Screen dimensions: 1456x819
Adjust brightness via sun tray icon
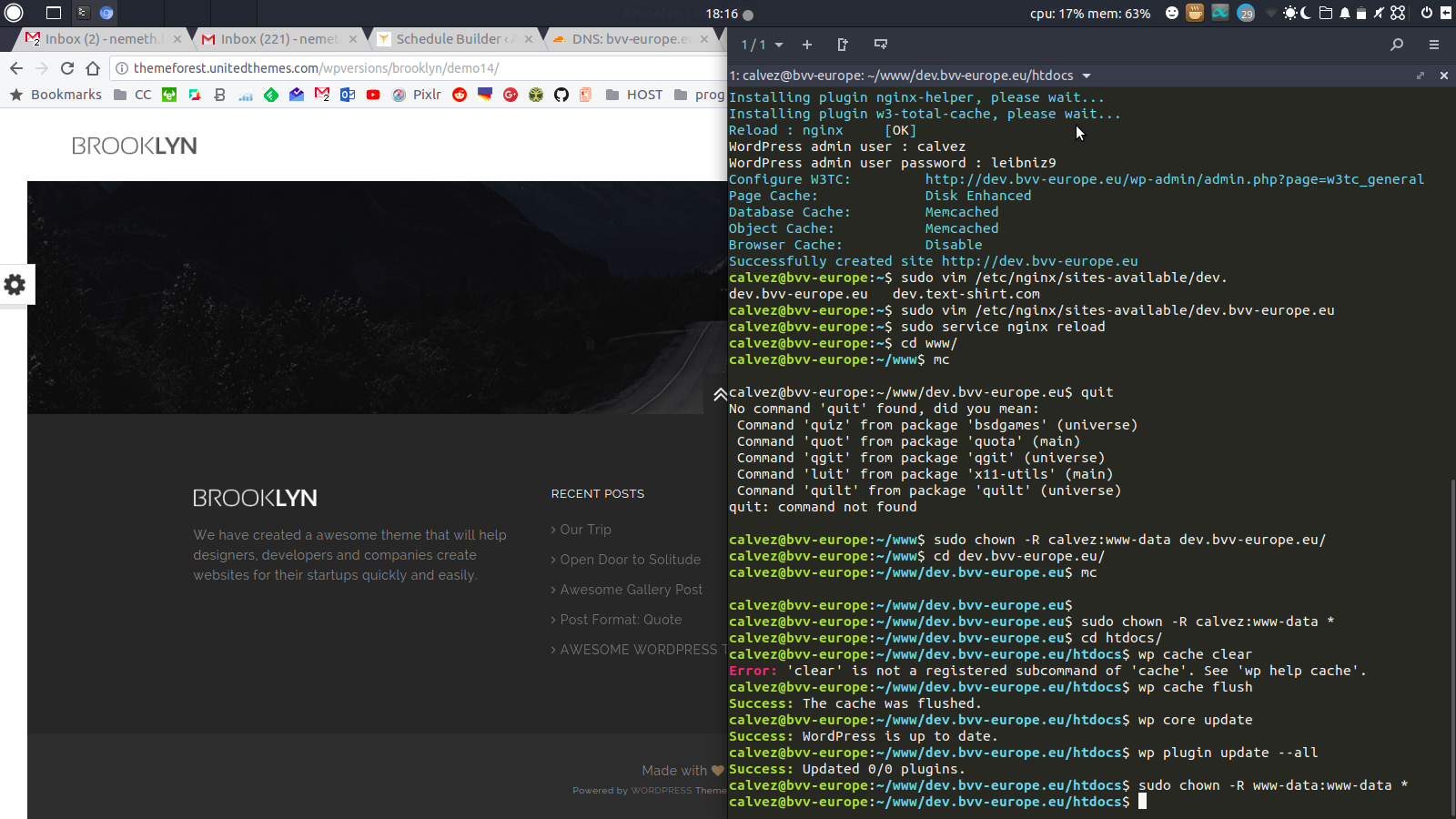coord(1289,13)
